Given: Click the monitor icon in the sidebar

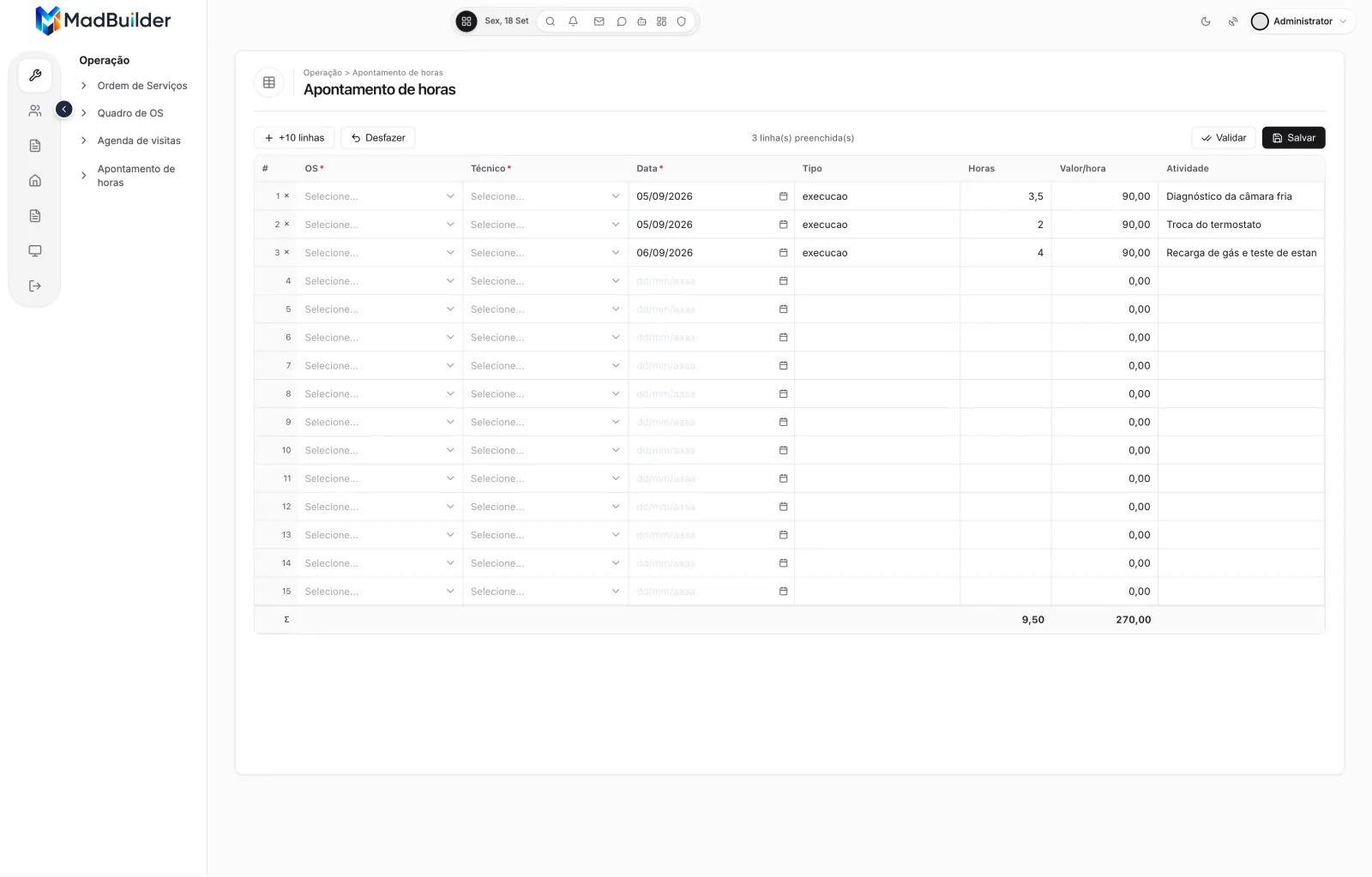Looking at the screenshot, I should (x=35, y=251).
